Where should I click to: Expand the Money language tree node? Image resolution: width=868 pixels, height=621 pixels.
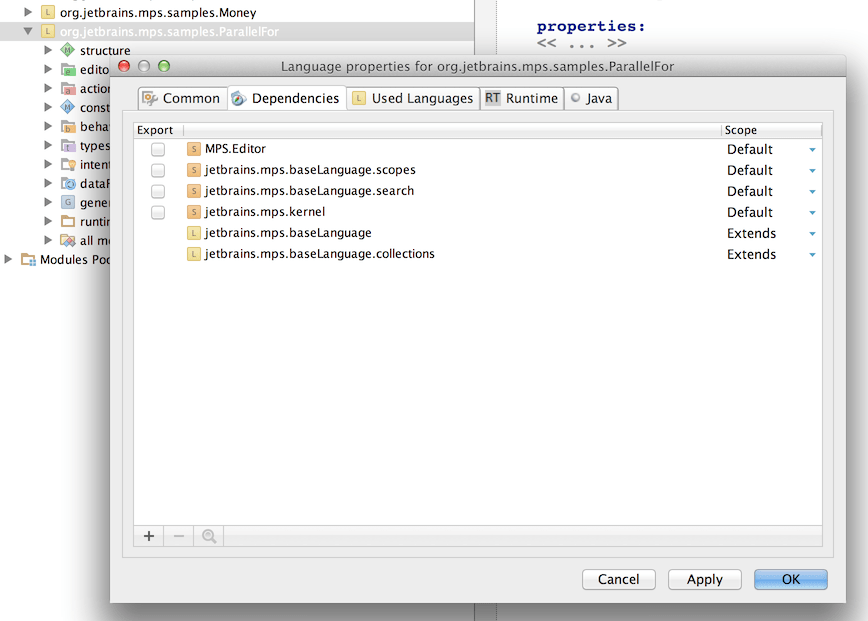click(x=28, y=12)
